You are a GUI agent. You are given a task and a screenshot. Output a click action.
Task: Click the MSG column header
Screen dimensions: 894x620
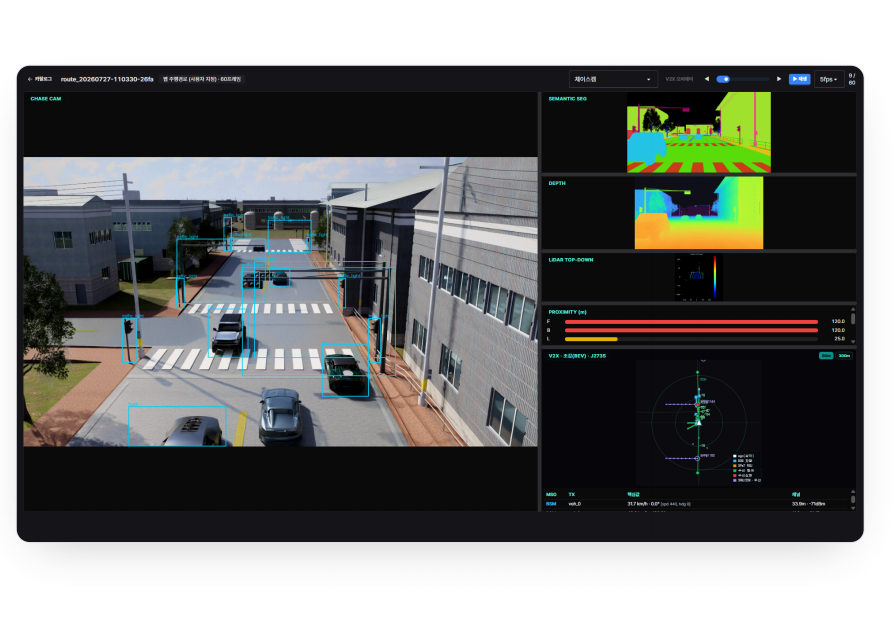coord(551,495)
